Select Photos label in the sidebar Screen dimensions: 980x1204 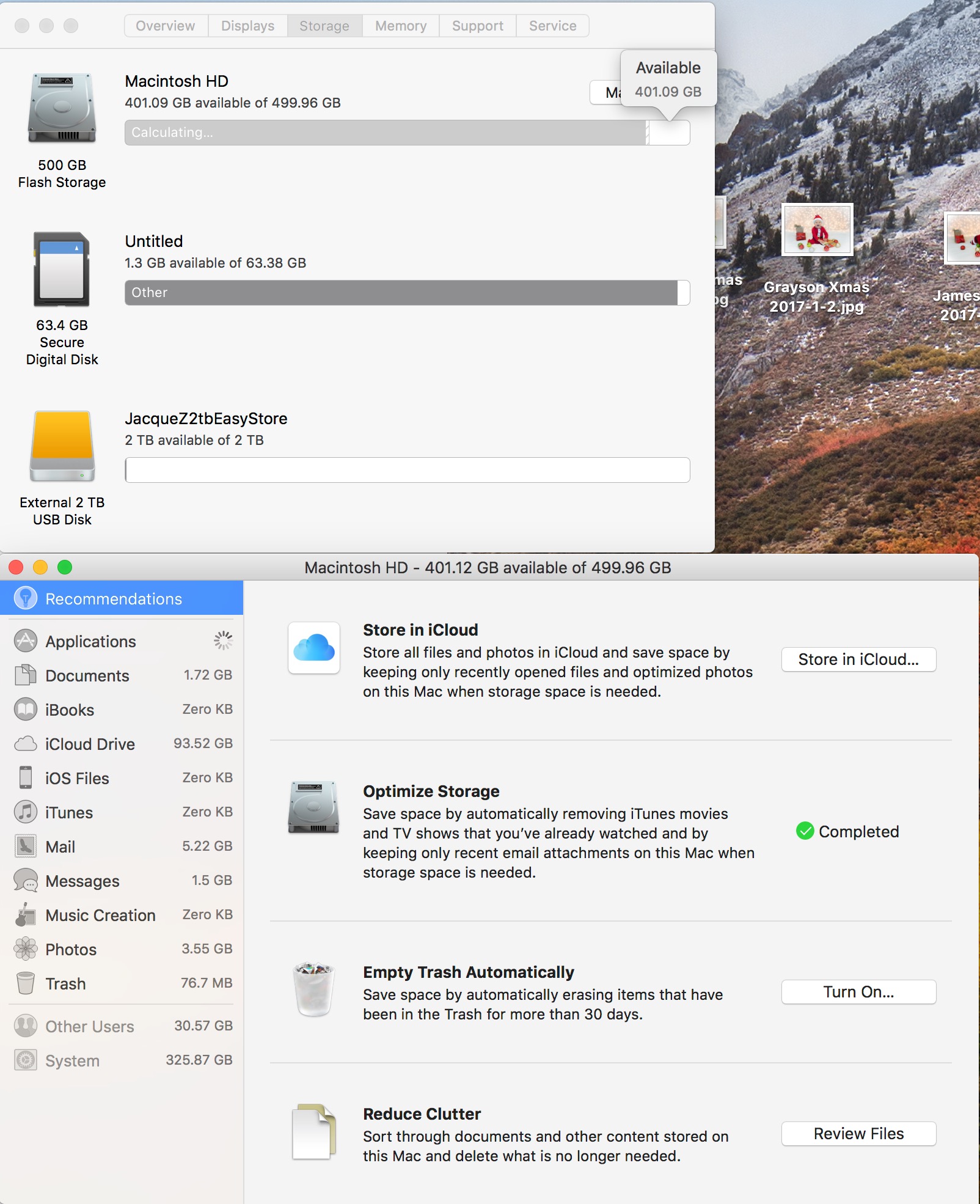[x=71, y=949]
